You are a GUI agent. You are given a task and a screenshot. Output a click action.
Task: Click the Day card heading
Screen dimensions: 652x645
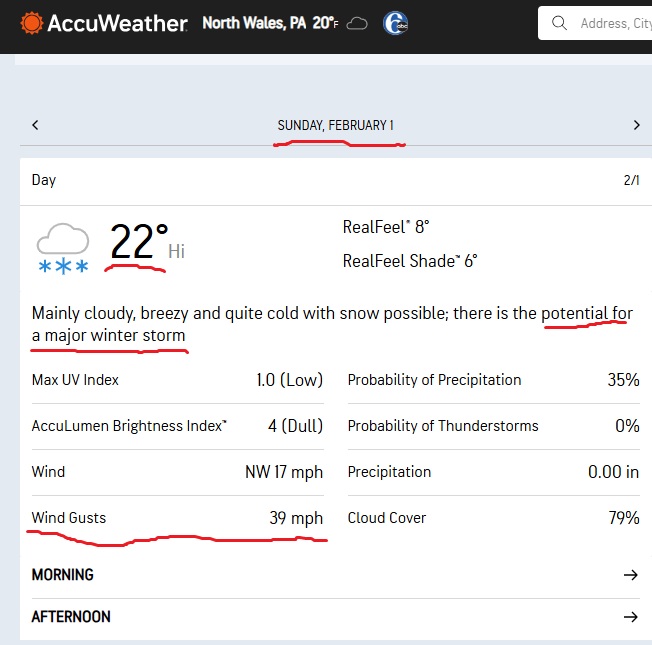tap(44, 180)
